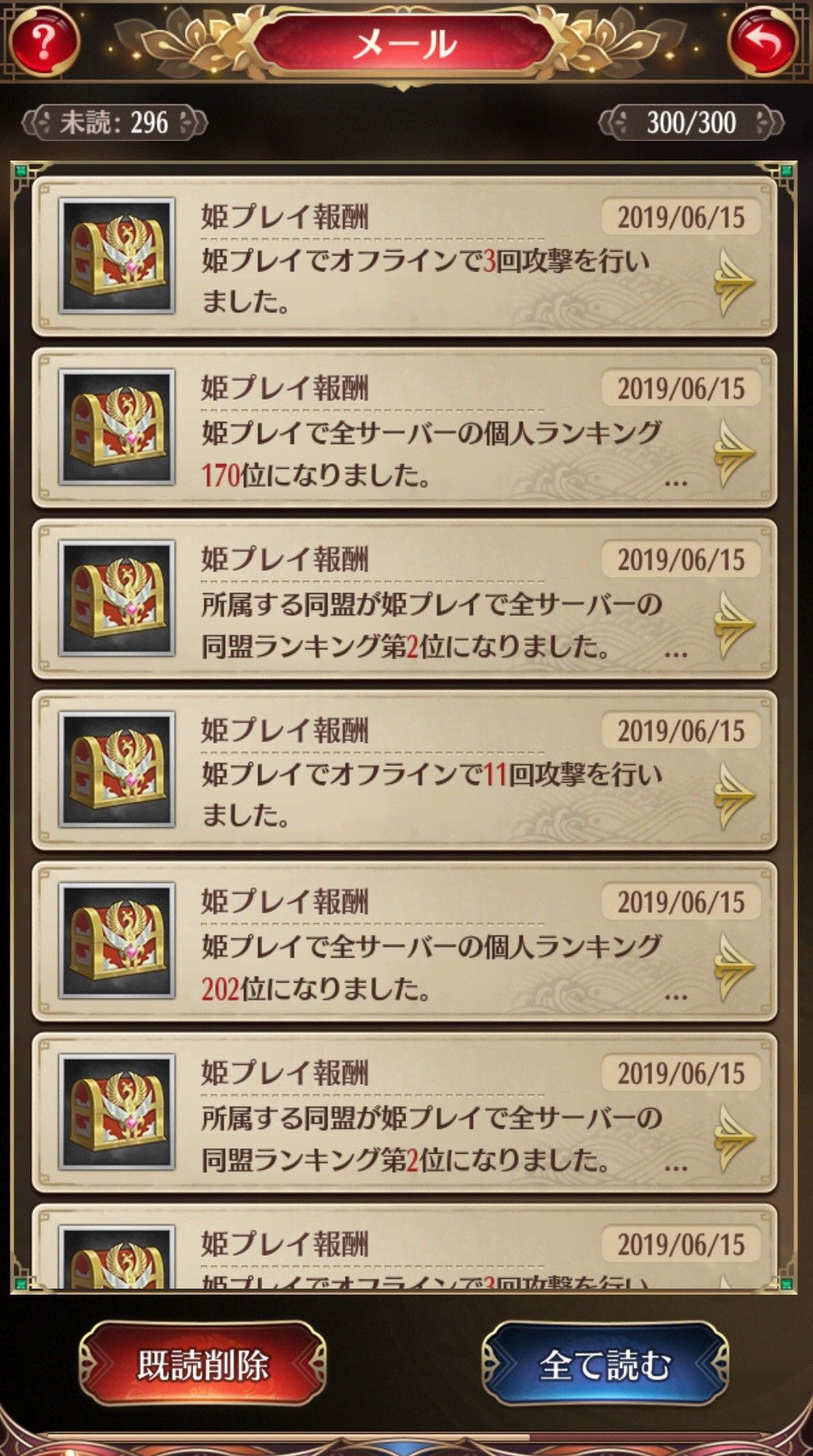Tap the メール title banner
Image resolution: width=813 pixels, height=1456 pixels.
point(405,42)
